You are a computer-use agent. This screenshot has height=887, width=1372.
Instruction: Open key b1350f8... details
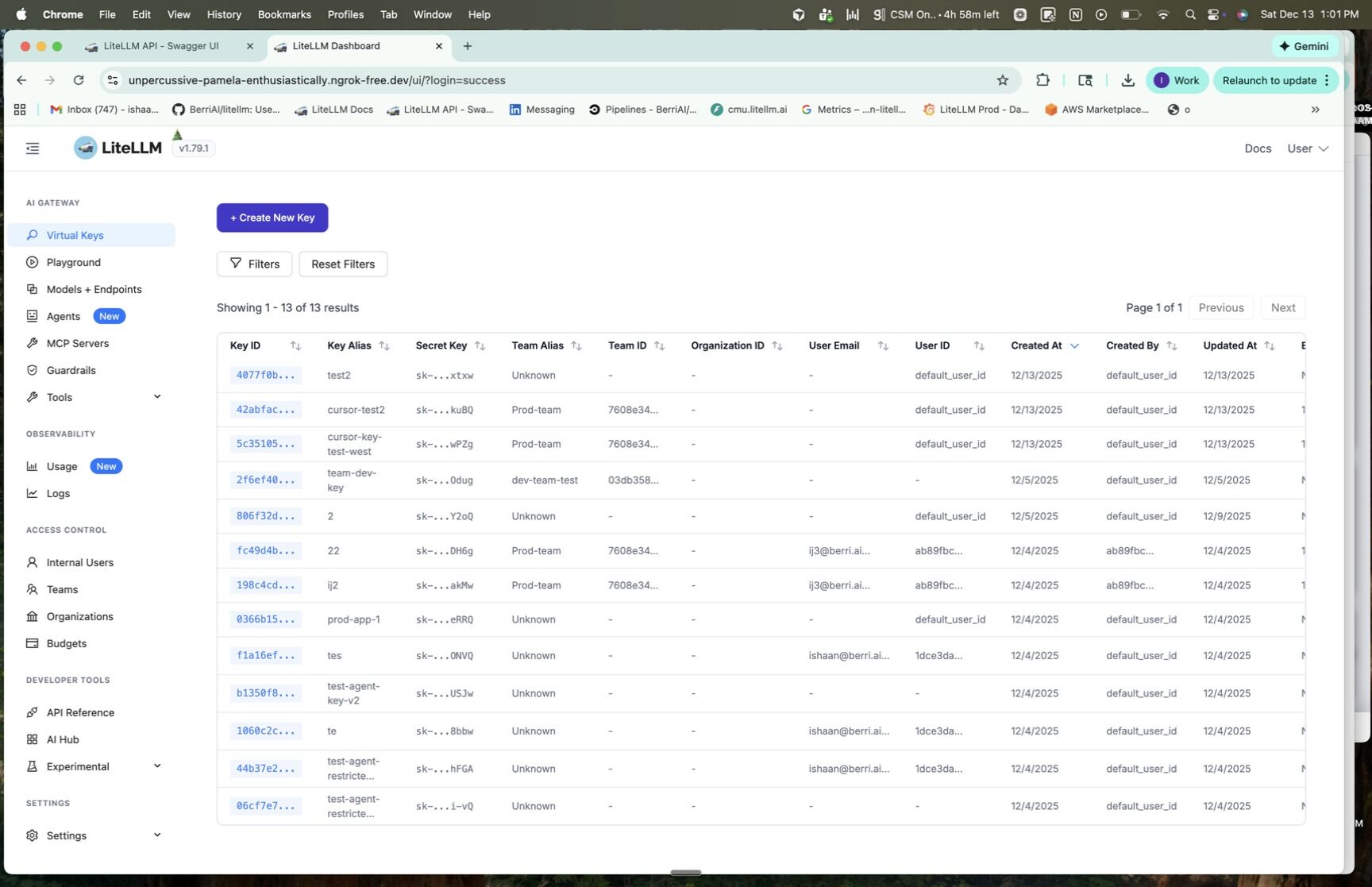point(265,693)
